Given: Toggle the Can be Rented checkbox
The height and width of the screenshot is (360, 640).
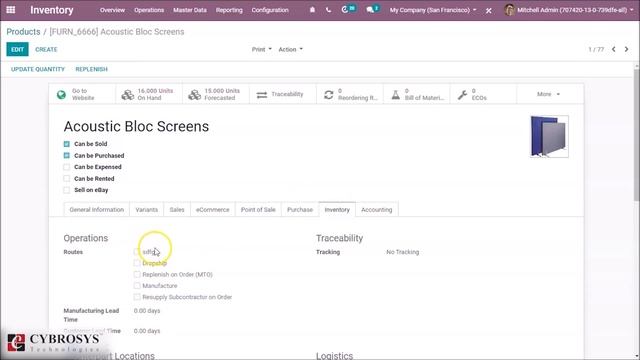Looking at the screenshot, I should [x=67, y=178].
